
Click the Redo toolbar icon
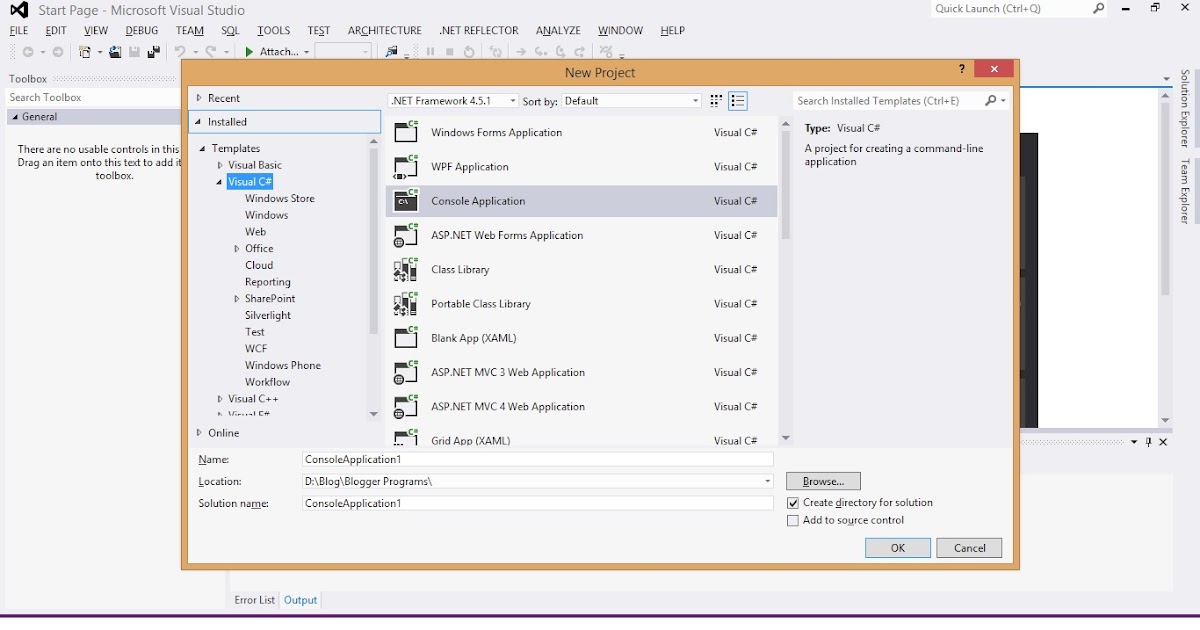tap(212, 52)
